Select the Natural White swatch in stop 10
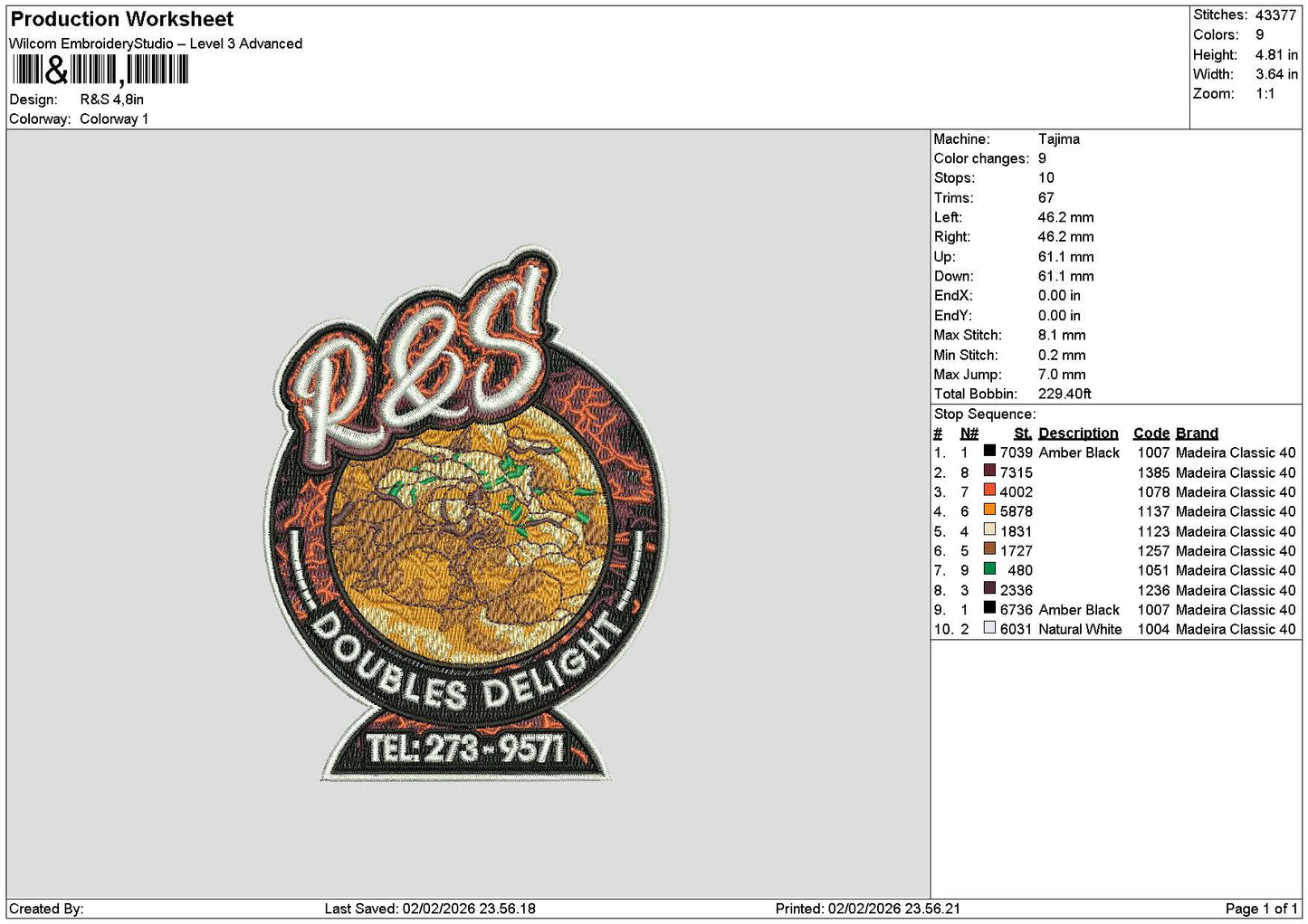The height and width of the screenshot is (924, 1308). pyautogui.click(x=989, y=627)
